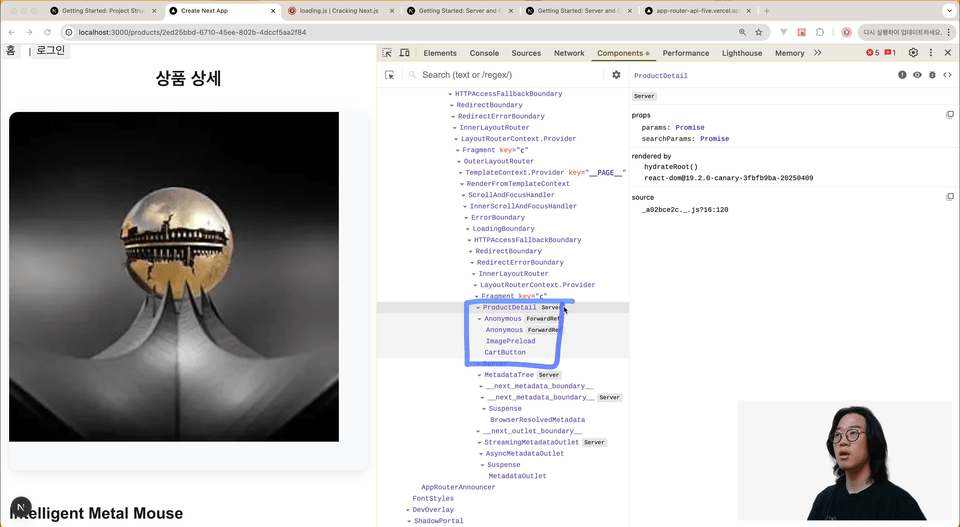Open DevTools settings gear

click(913, 53)
